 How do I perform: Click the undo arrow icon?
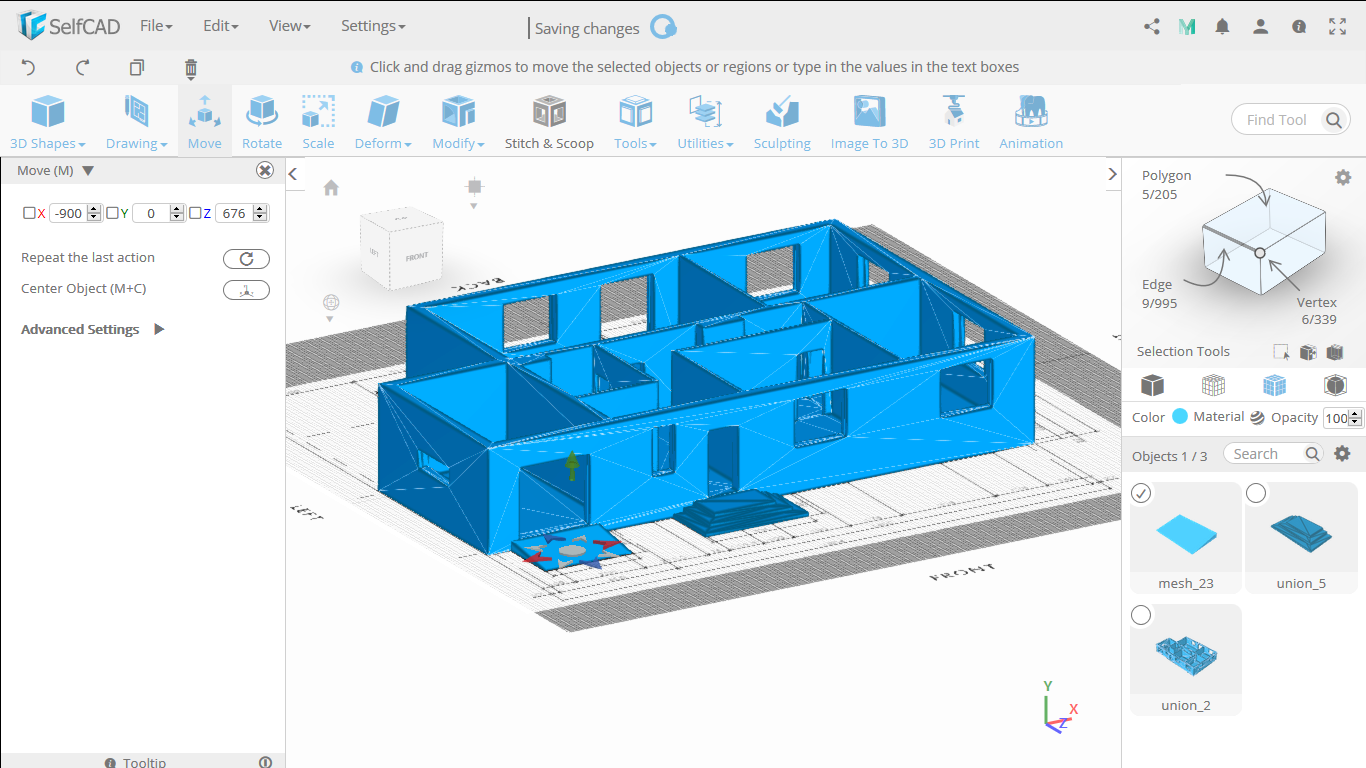(x=28, y=68)
